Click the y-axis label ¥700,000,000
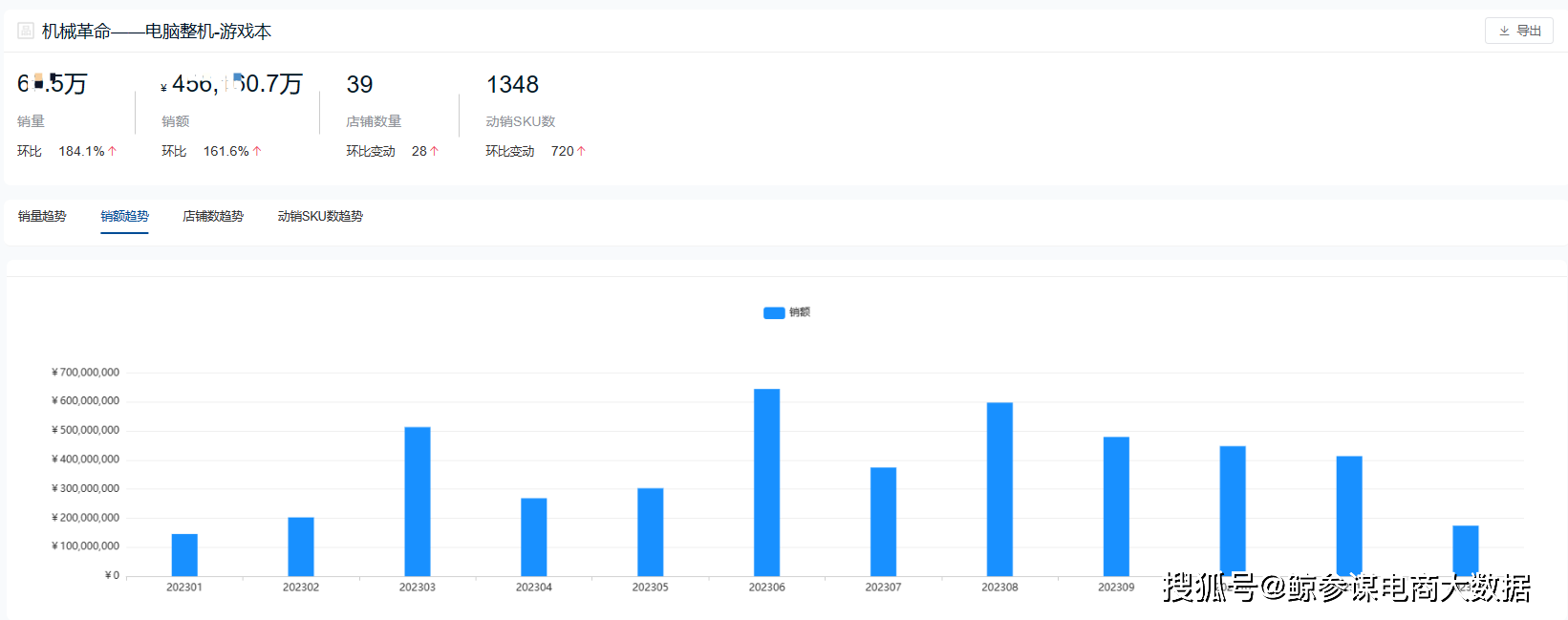The width and height of the screenshot is (1568, 620). click(86, 373)
